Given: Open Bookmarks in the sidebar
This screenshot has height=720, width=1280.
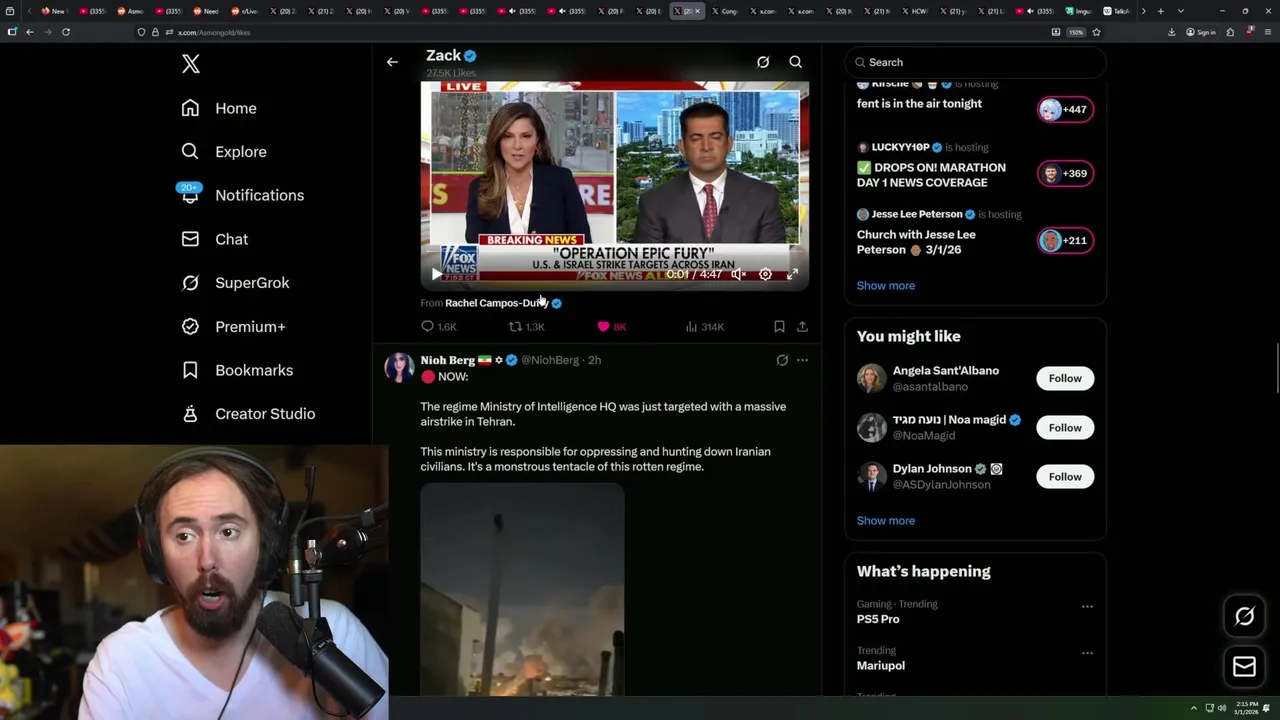Looking at the screenshot, I should click(x=237, y=370).
